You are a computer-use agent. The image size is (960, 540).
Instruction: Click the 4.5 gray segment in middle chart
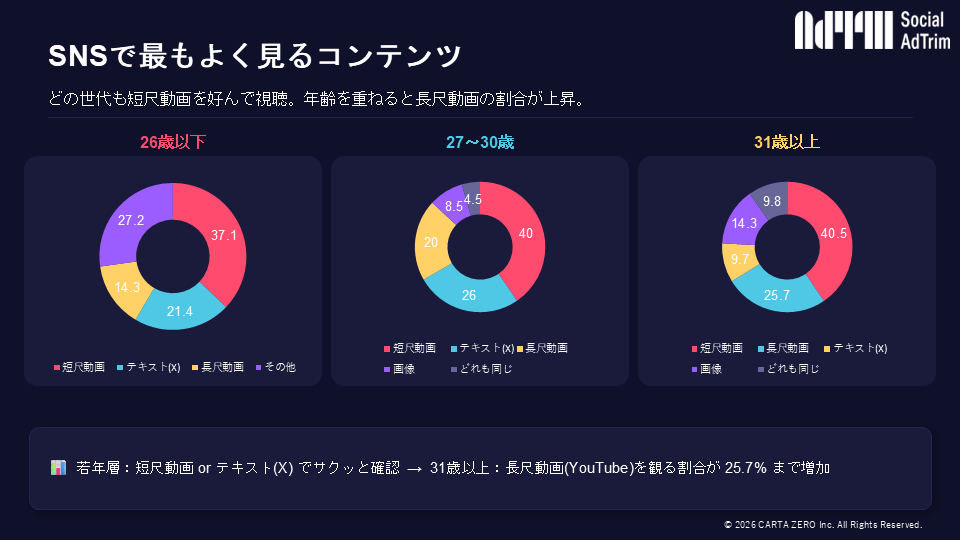[472, 198]
